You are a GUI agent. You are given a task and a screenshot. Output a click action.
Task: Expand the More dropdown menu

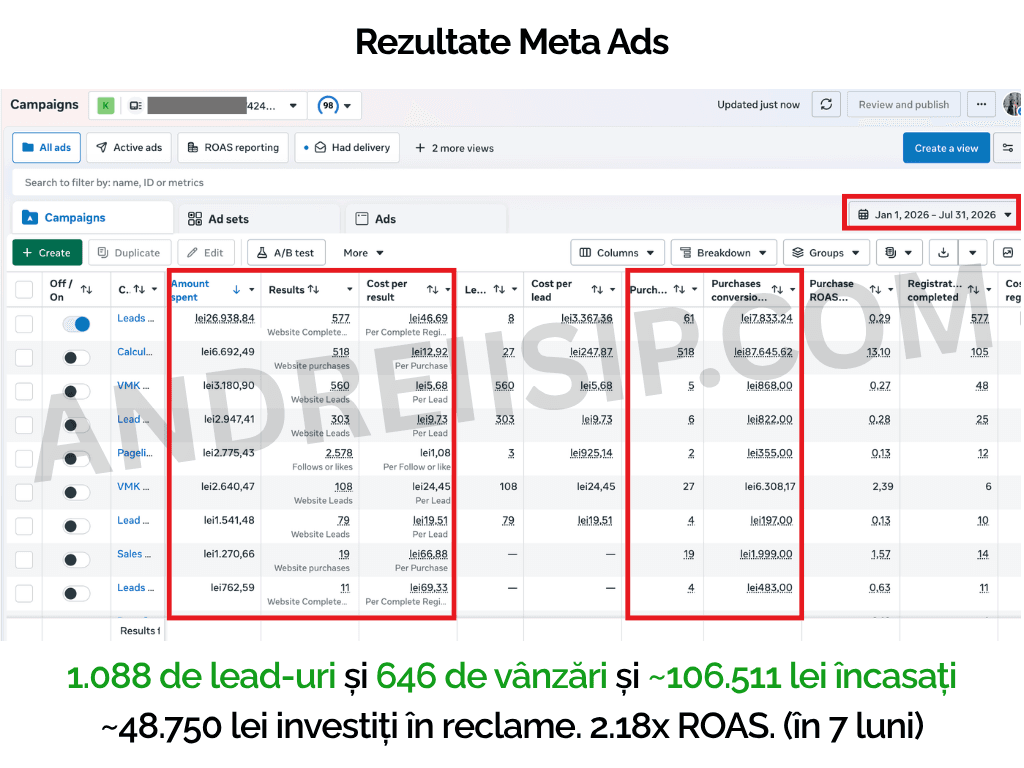[x=363, y=253]
